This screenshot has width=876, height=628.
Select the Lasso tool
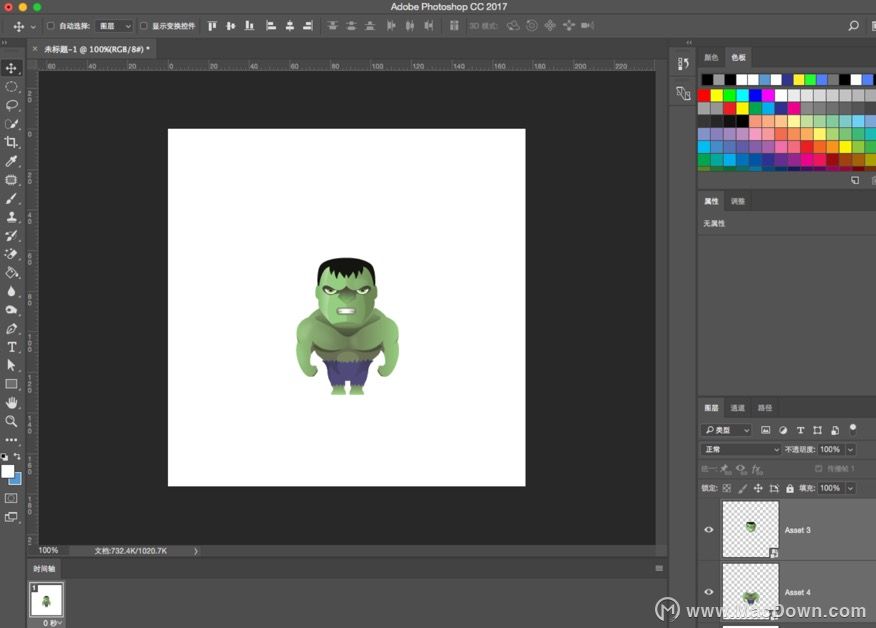click(x=11, y=105)
